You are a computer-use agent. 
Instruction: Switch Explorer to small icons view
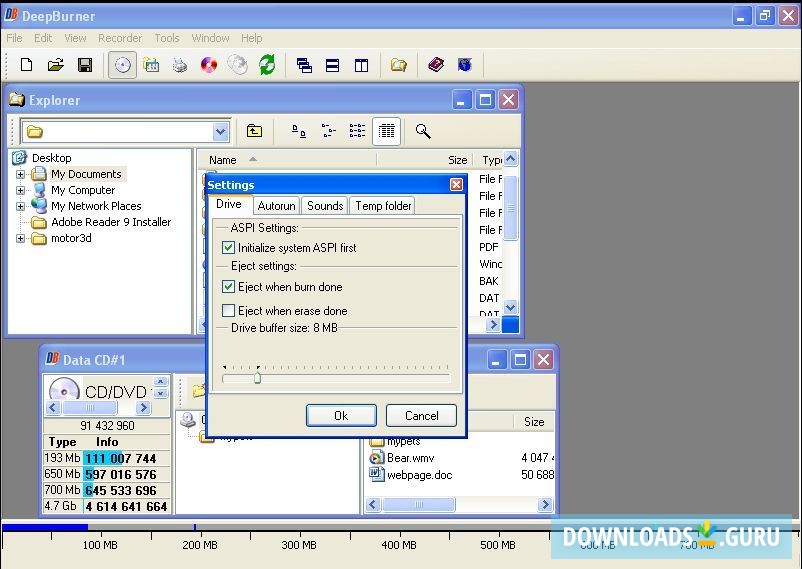pos(328,132)
